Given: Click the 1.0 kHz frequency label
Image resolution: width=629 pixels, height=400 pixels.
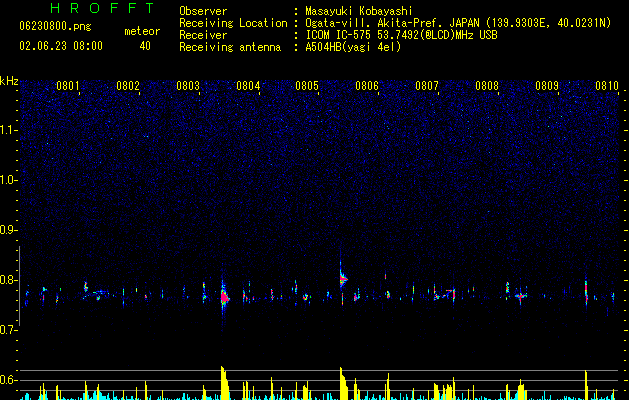Looking at the screenshot, I should tap(9, 180).
